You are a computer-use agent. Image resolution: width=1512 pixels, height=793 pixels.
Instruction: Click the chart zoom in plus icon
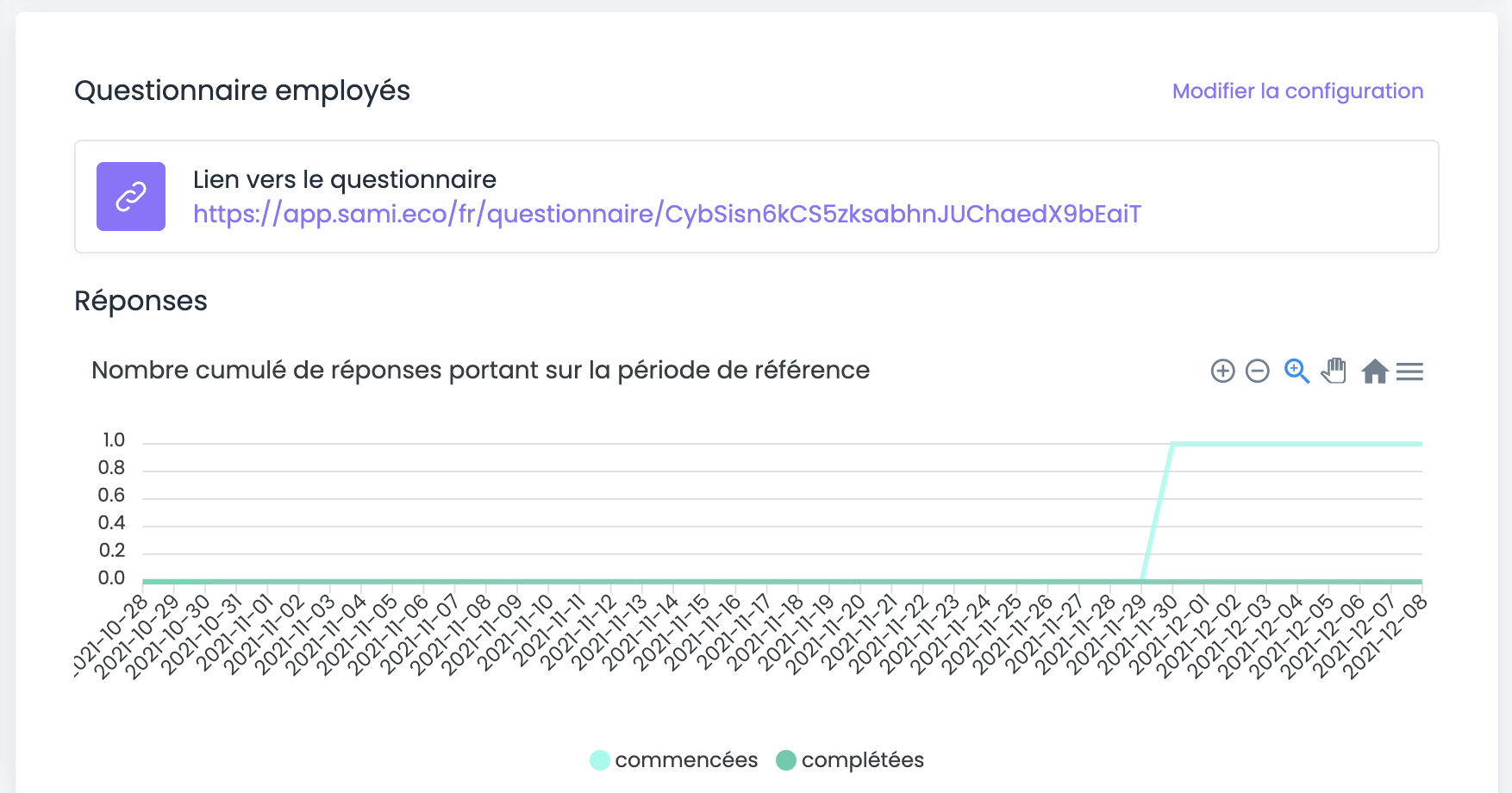pos(1222,372)
